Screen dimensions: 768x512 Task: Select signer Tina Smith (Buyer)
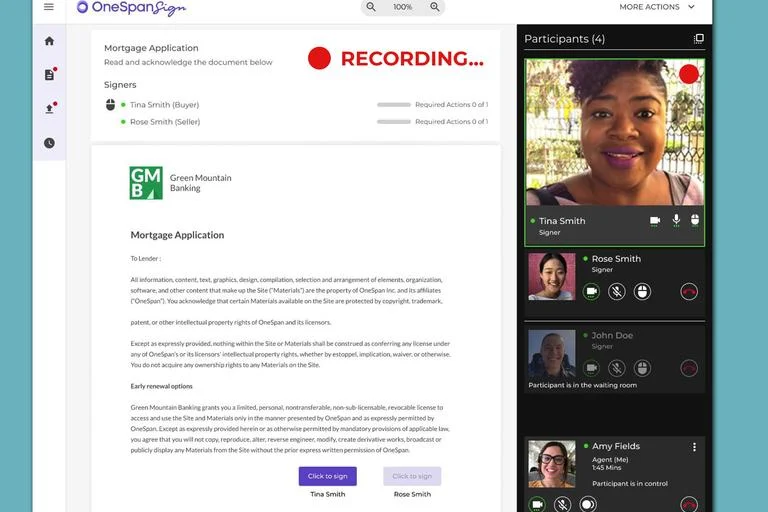[x=165, y=105]
